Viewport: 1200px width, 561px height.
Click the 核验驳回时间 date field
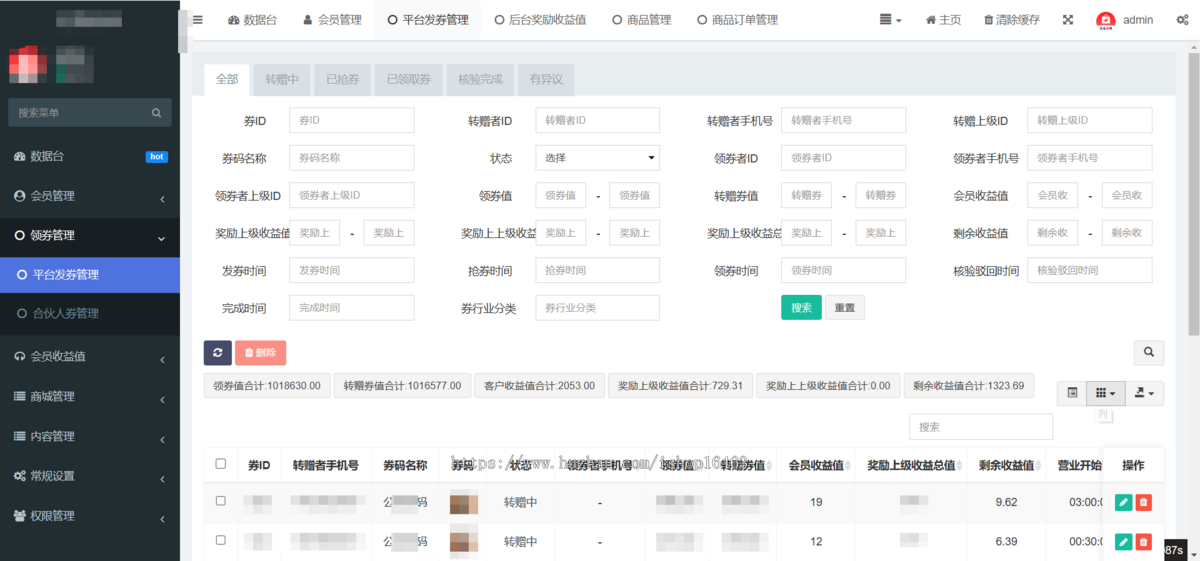pos(1089,270)
